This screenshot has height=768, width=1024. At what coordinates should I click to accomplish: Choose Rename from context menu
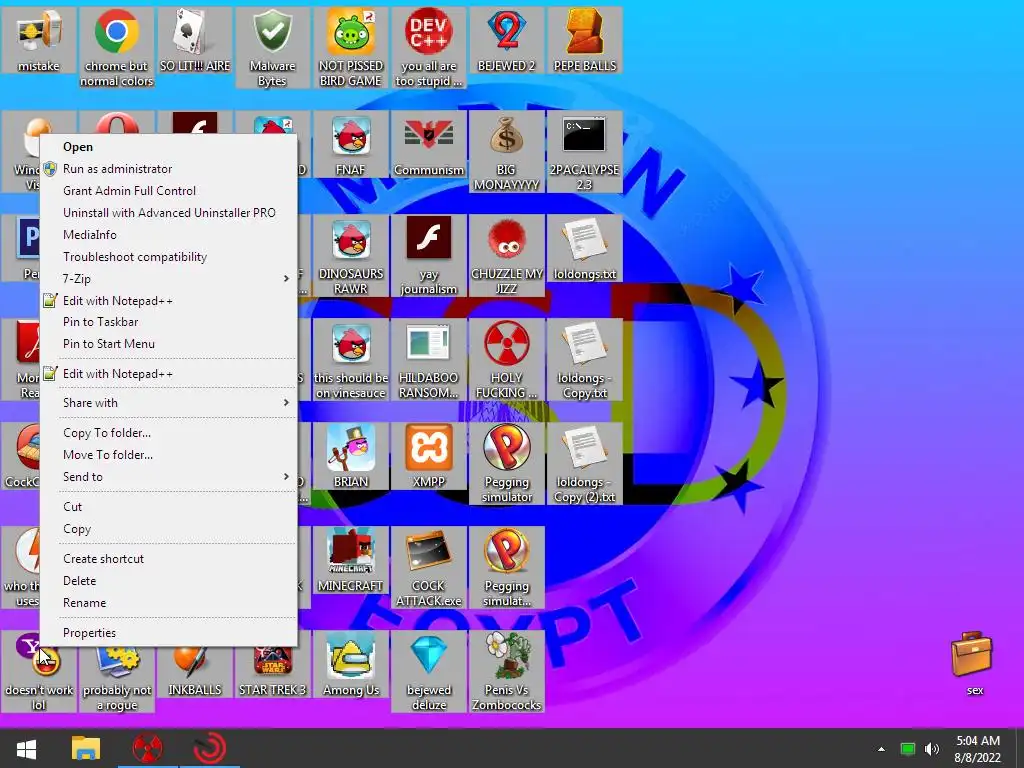[x=168, y=603]
